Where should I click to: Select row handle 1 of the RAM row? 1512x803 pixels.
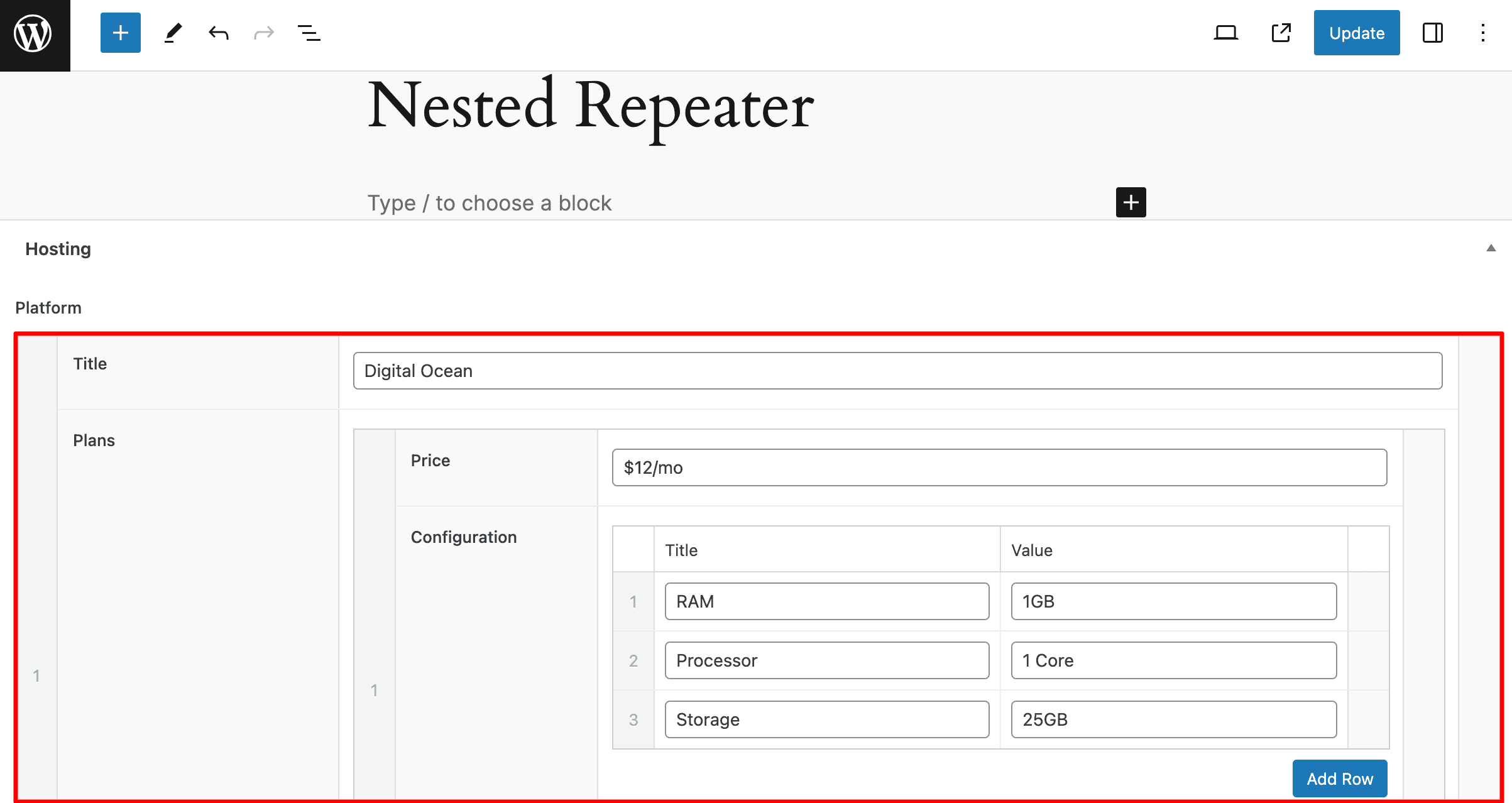tap(633, 601)
